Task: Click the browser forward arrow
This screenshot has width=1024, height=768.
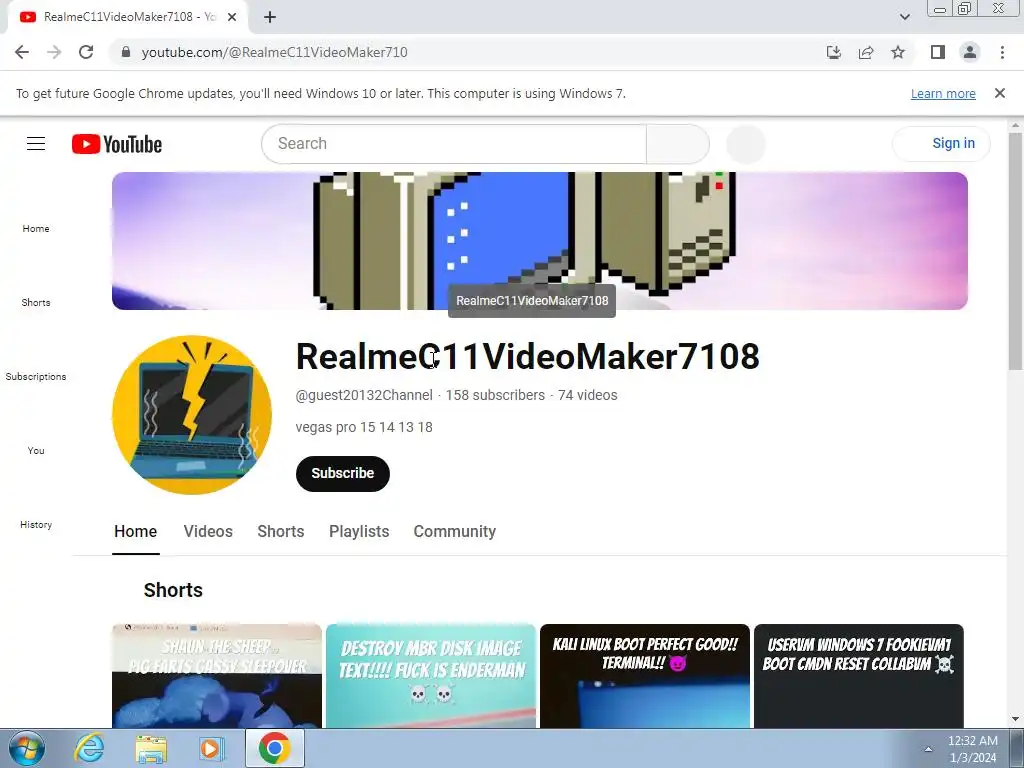Action: tap(54, 52)
